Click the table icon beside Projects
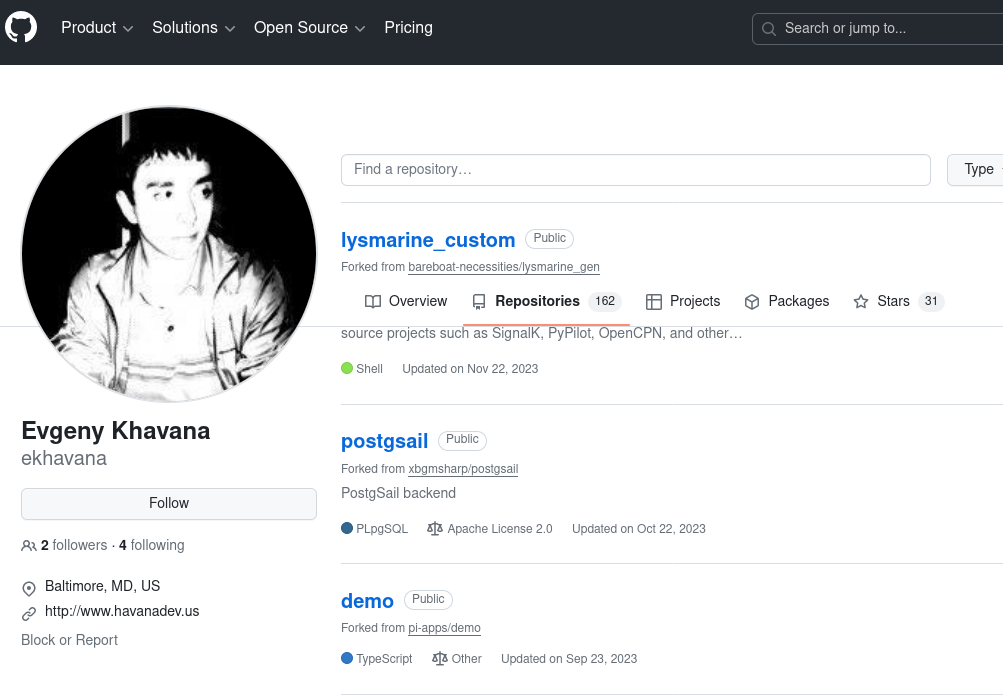This screenshot has height=700, width=1003. 653,302
